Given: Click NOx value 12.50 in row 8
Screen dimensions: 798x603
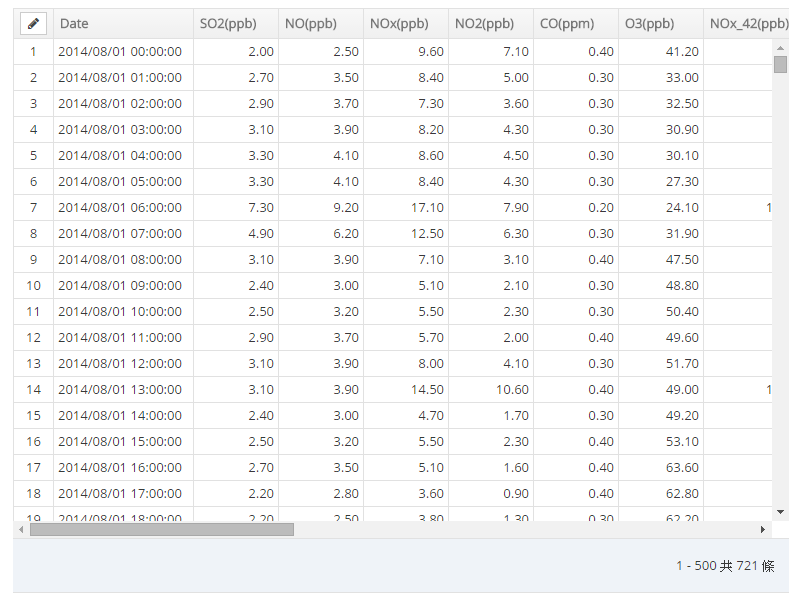Looking at the screenshot, I should click(x=406, y=234).
